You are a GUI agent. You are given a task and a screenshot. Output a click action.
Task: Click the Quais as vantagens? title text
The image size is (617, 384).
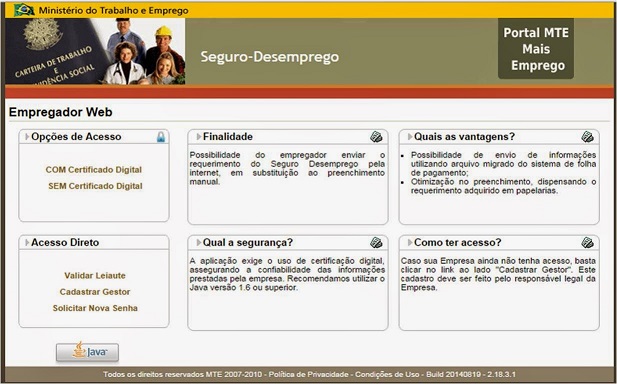click(x=464, y=137)
